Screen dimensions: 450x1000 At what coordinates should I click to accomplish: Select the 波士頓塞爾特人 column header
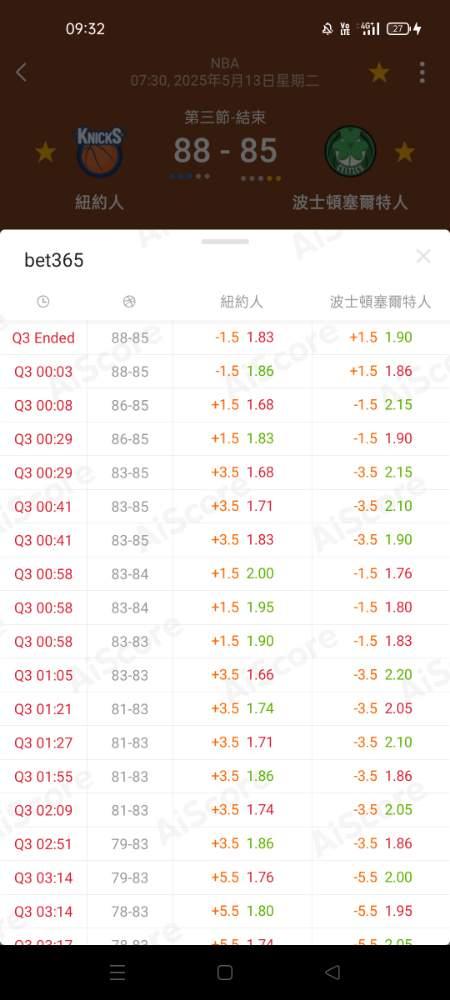pyautogui.click(x=381, y=302)
